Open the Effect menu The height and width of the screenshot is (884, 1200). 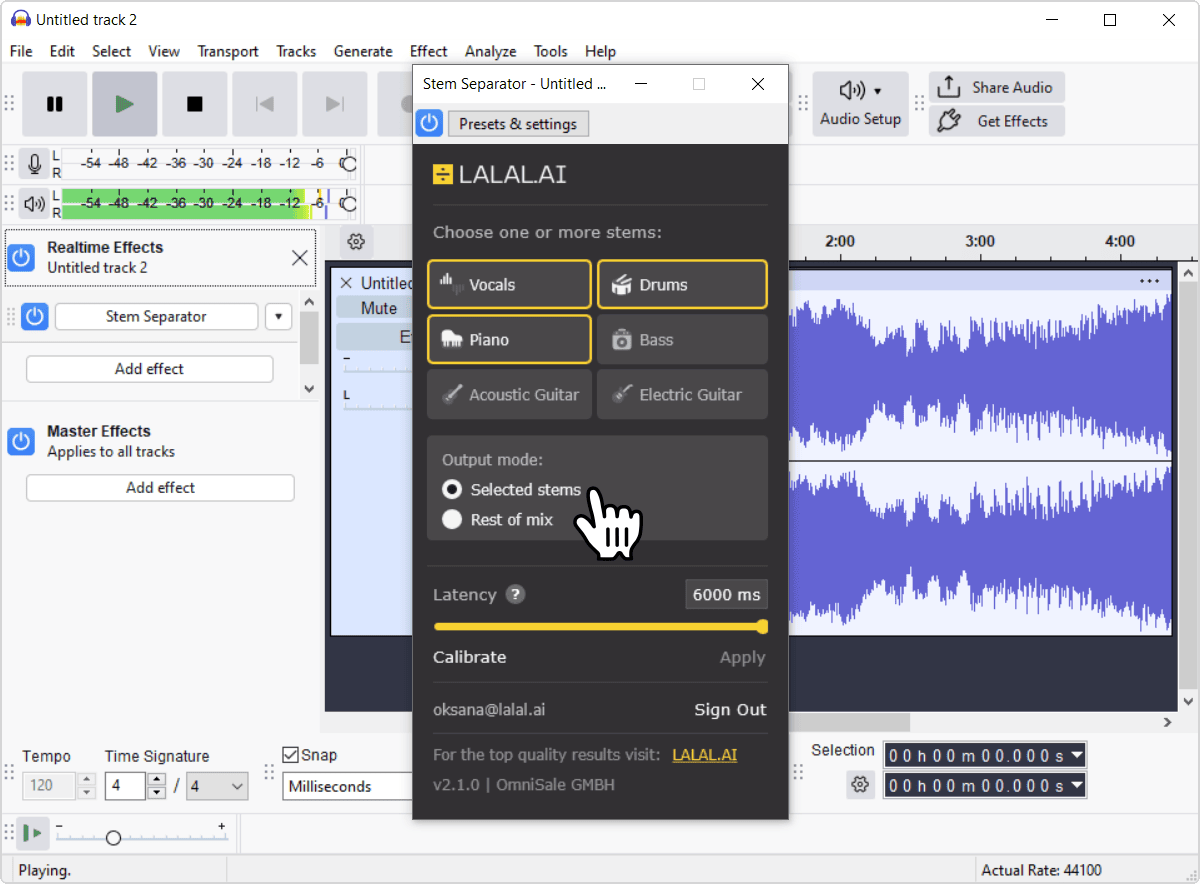coord(429,51)
